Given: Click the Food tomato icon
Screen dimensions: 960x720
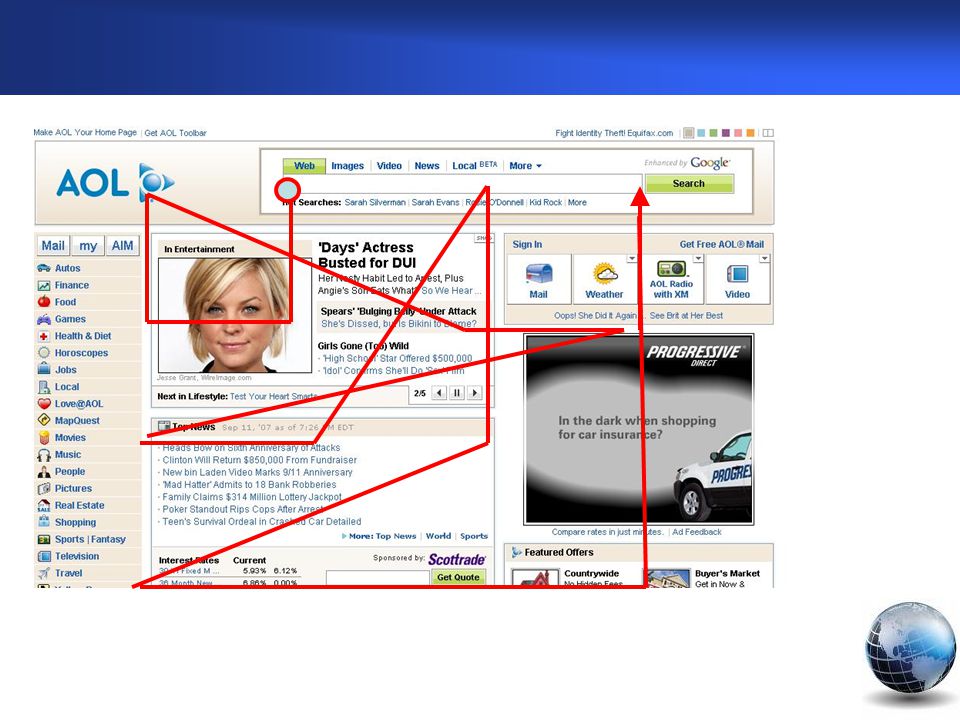Looking at the screenshot, I should coord(44,302).
